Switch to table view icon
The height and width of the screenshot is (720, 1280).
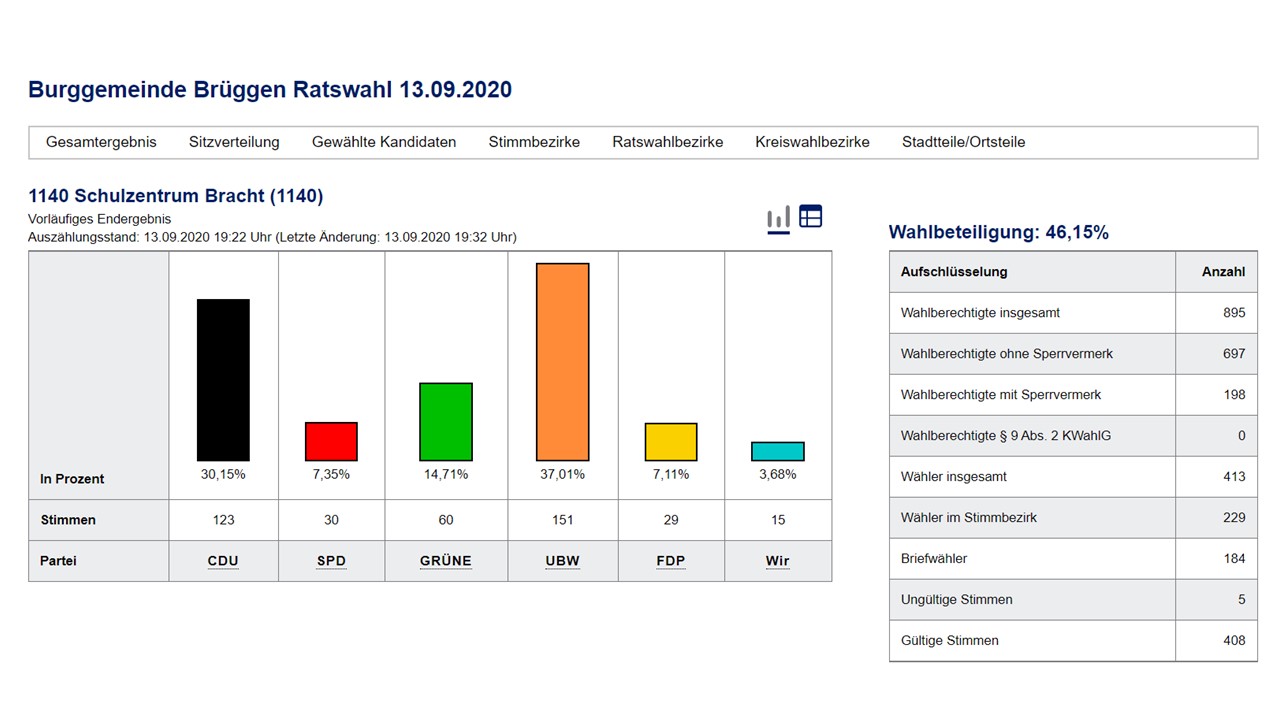tap(811, 216)
